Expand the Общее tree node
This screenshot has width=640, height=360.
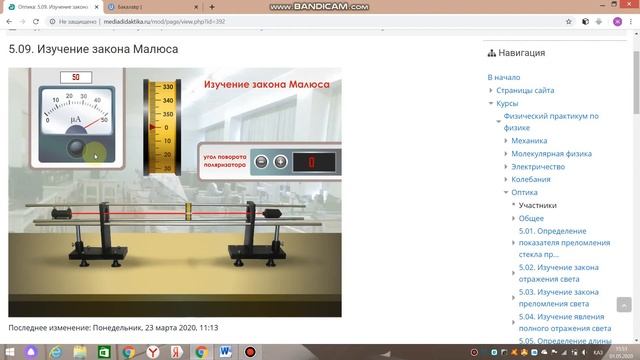[x=513, y=218]
